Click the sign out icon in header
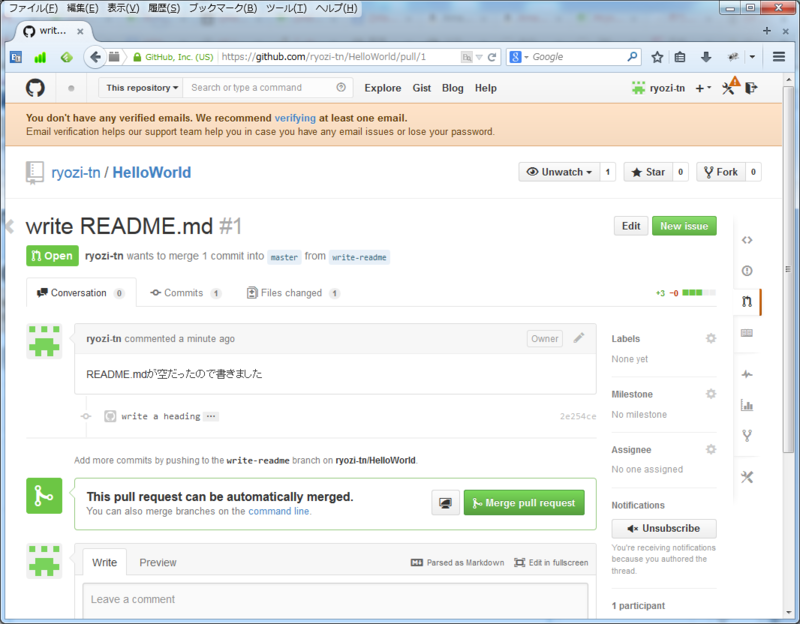 tap(752, 88)
